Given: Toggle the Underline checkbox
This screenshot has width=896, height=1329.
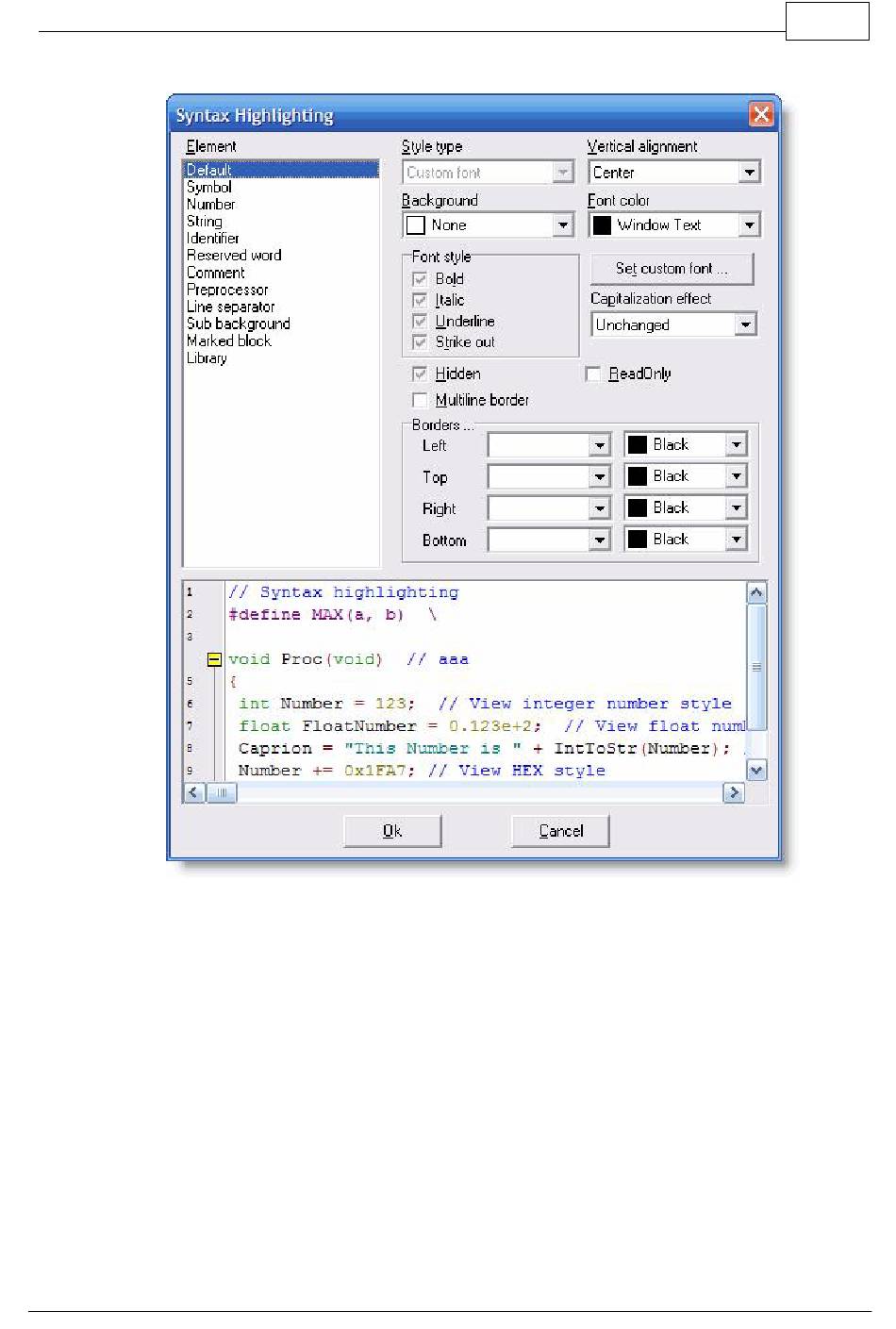Looking at the screenshot, I should point(420,321).
